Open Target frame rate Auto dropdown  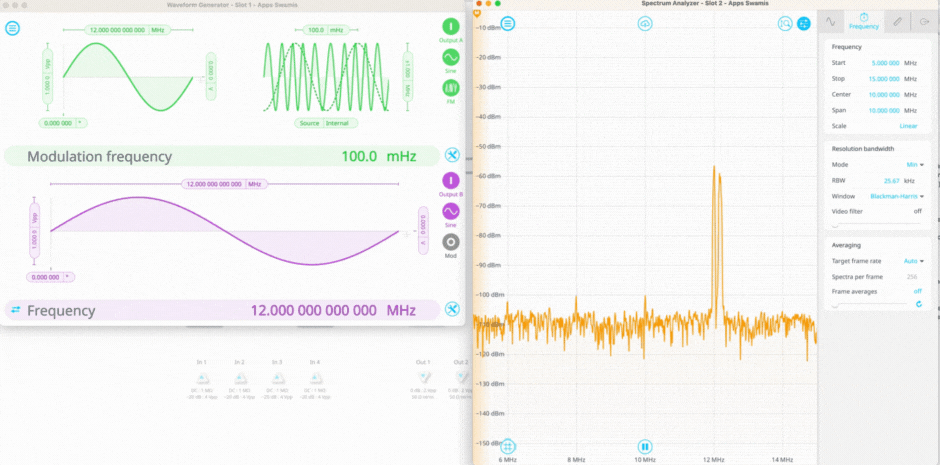pyautogui.click(x=914, y=261)
